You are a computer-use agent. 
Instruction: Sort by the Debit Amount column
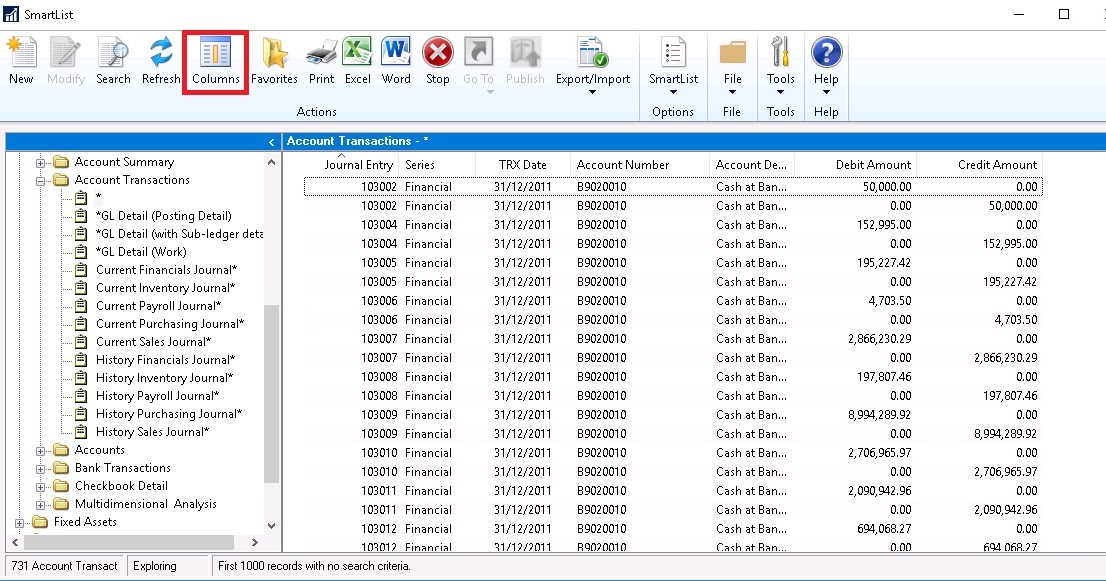tap(876, 164)
